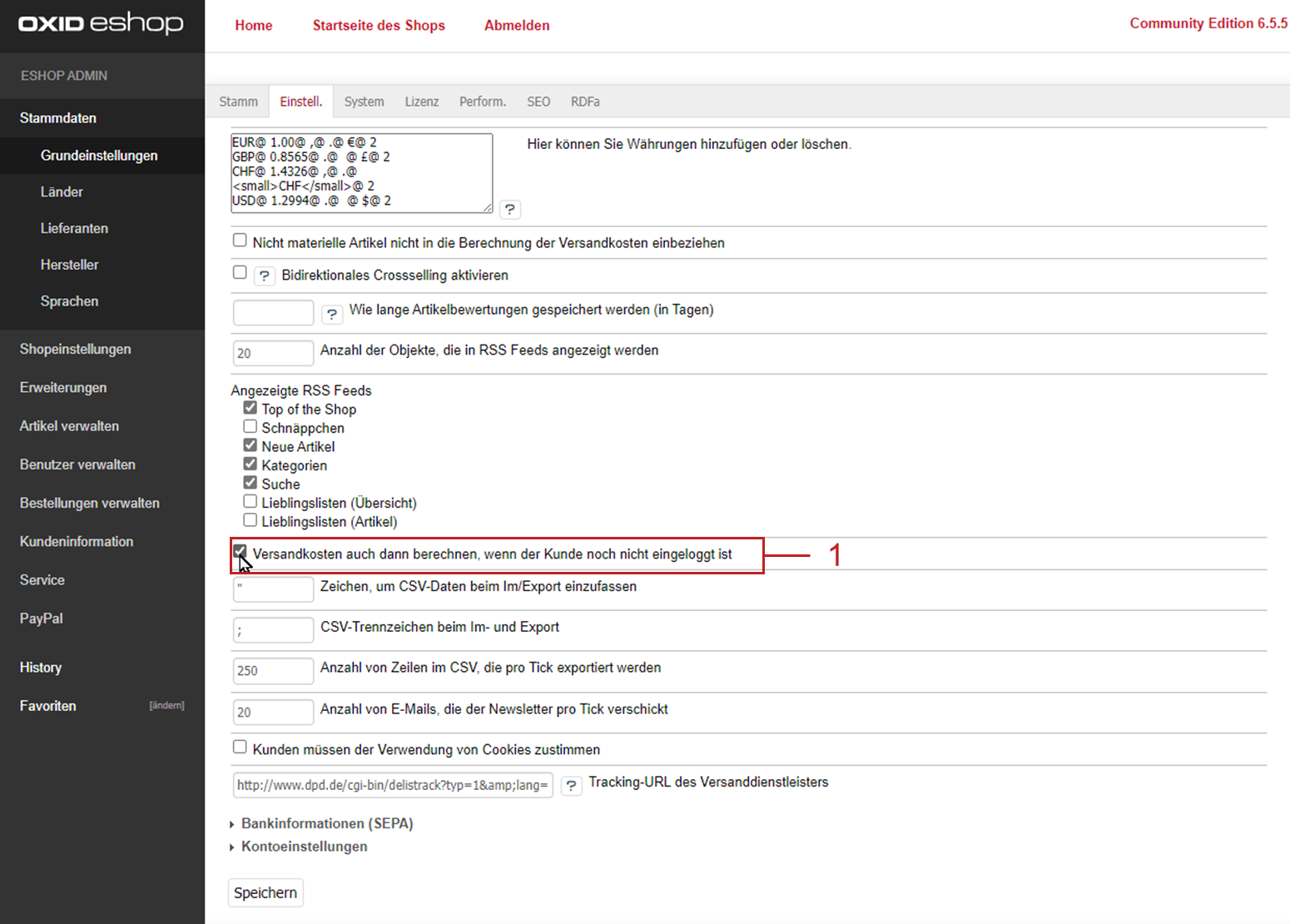Toggle Kunden müssen Cookies zustimmen checkbox

(x=240, y=748)
